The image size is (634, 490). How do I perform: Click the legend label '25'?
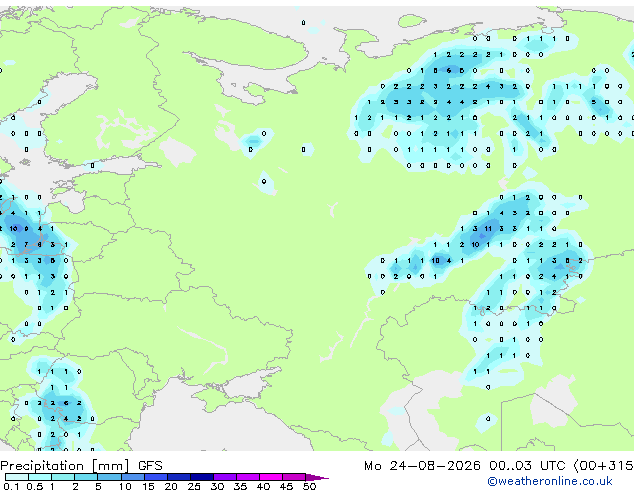[194, 486]
